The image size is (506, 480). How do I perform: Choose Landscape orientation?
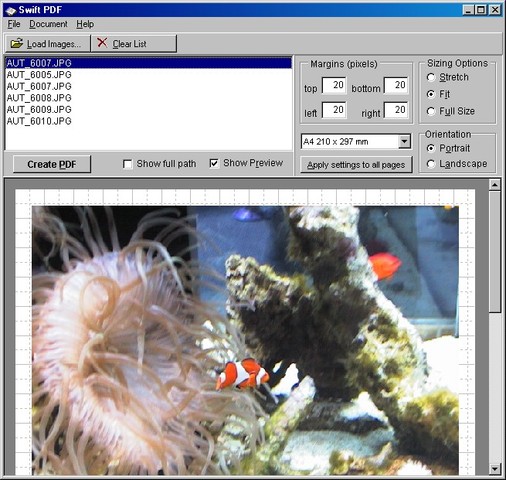pos(431,164)
